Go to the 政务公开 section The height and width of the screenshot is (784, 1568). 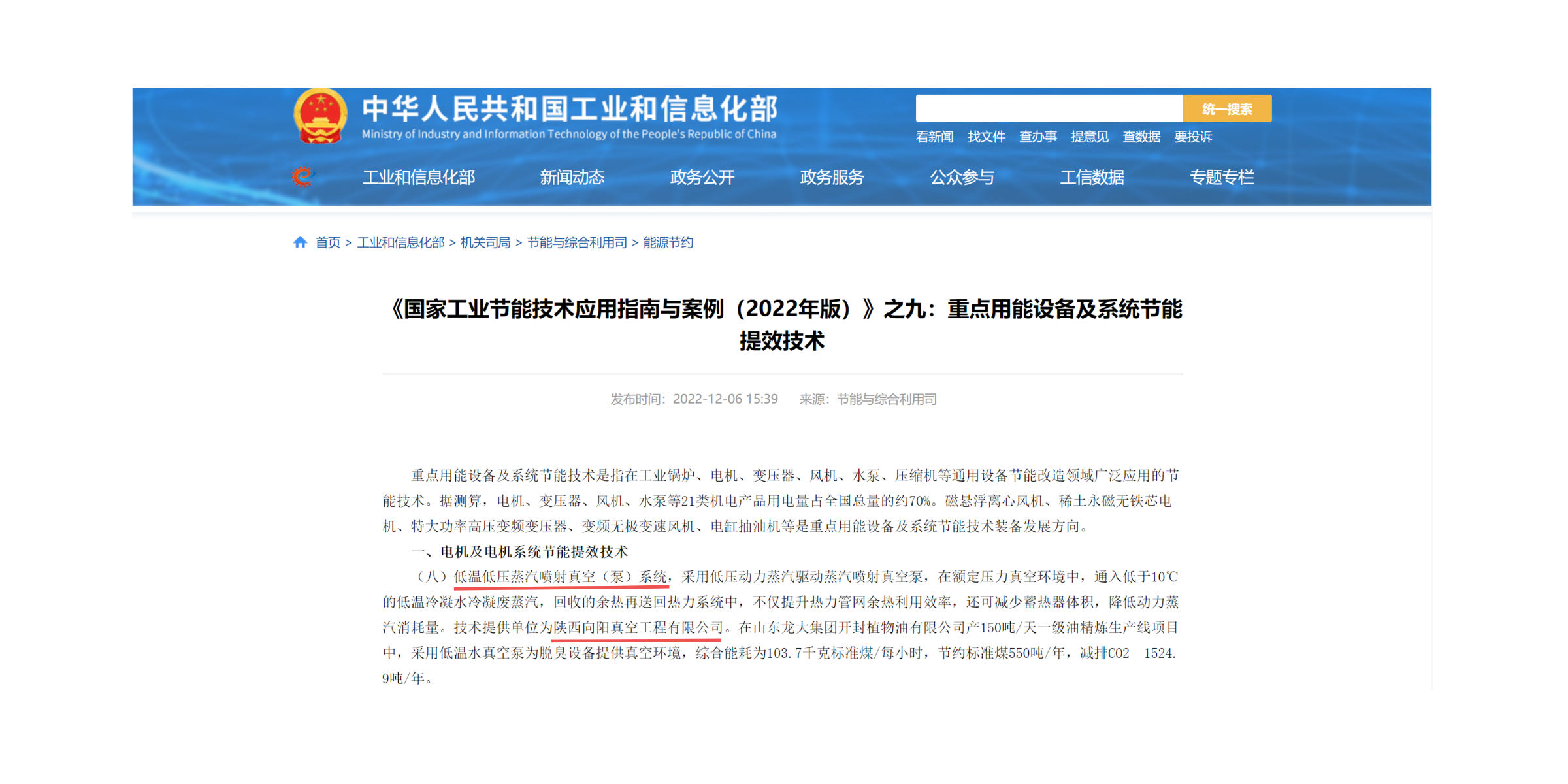(x=702, y=177)
